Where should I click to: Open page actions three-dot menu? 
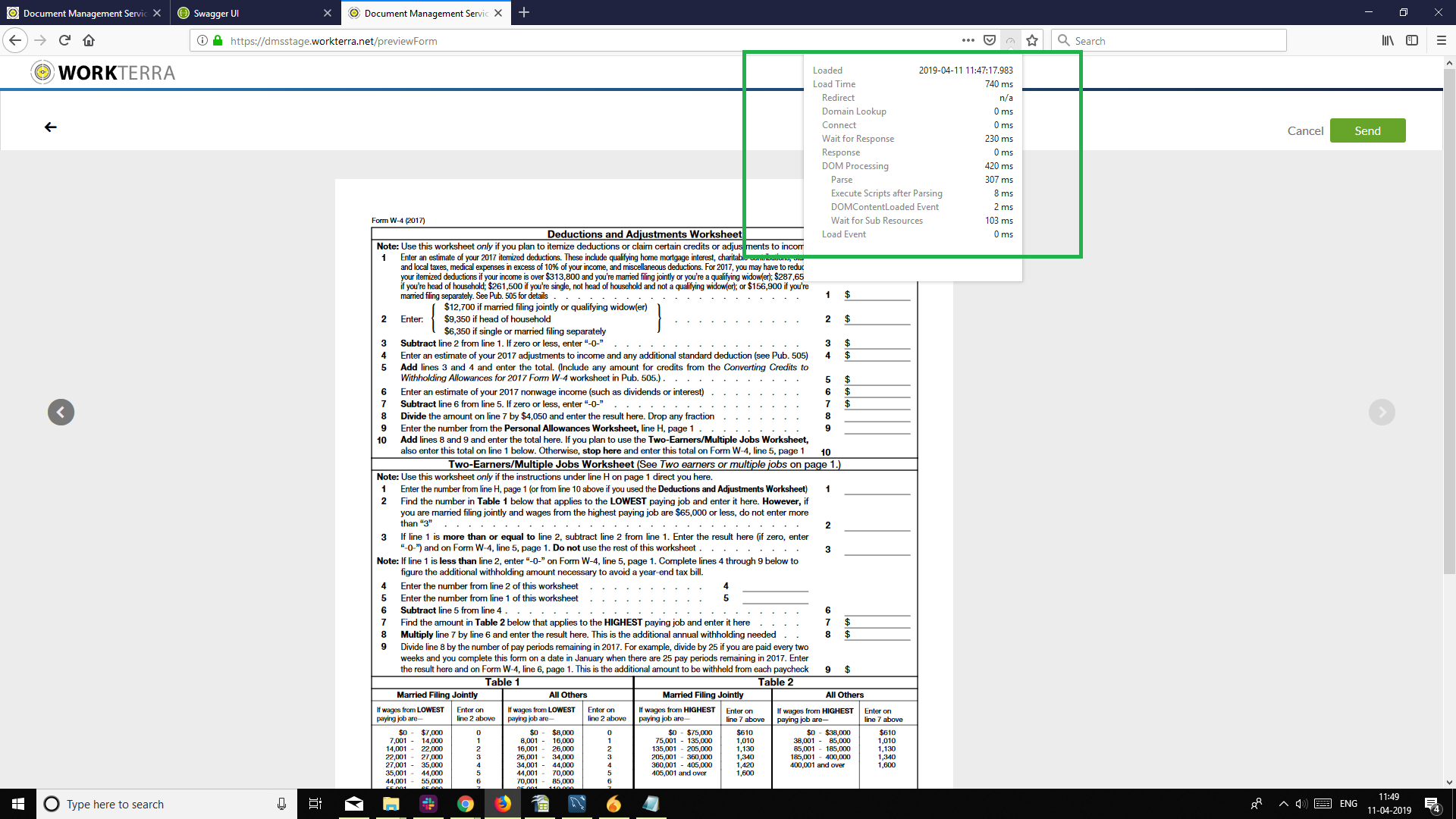(968, 41)
